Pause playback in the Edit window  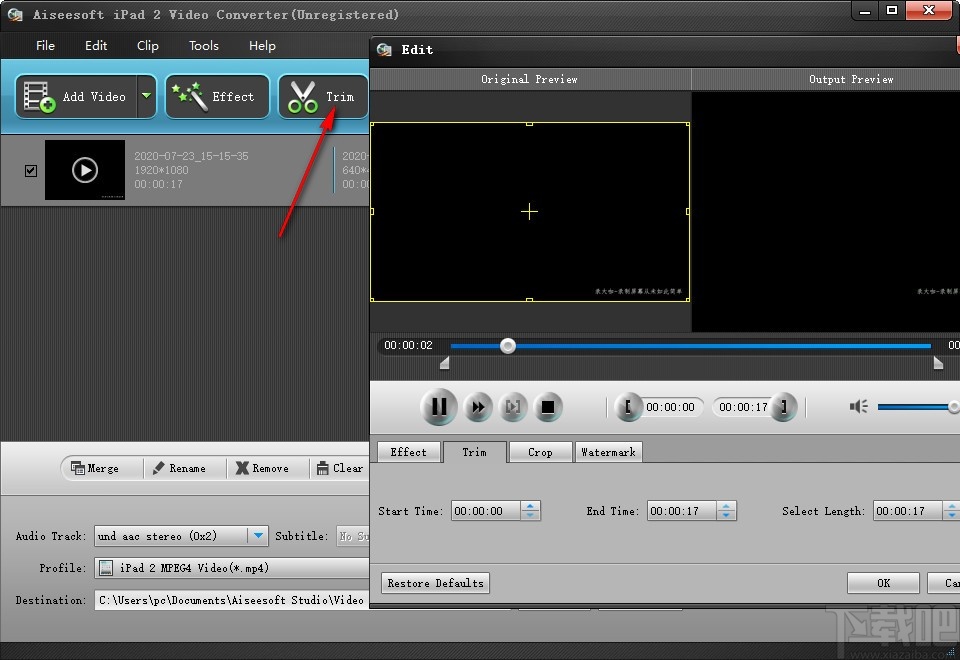tap(438, 407)
